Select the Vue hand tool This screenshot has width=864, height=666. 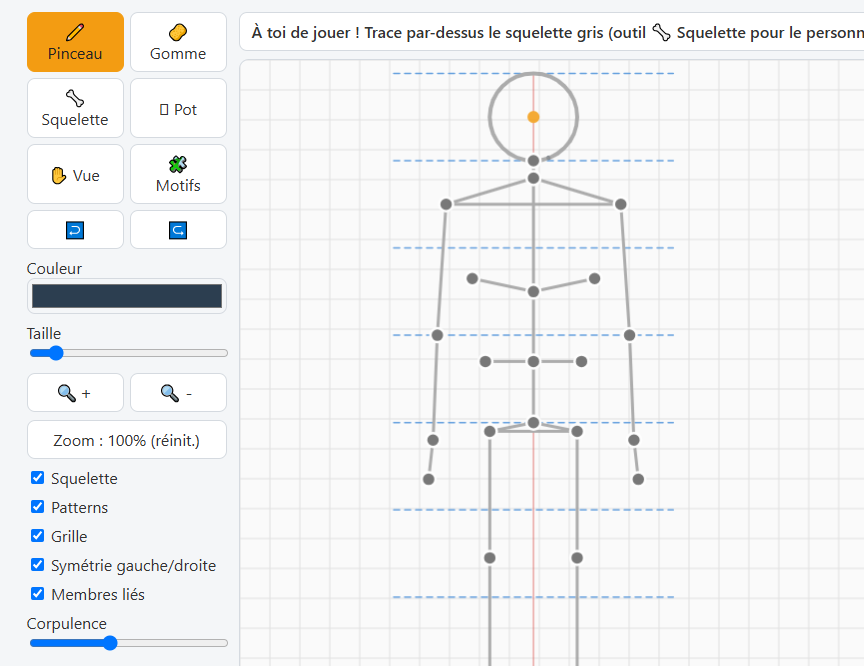coord(75,174)
